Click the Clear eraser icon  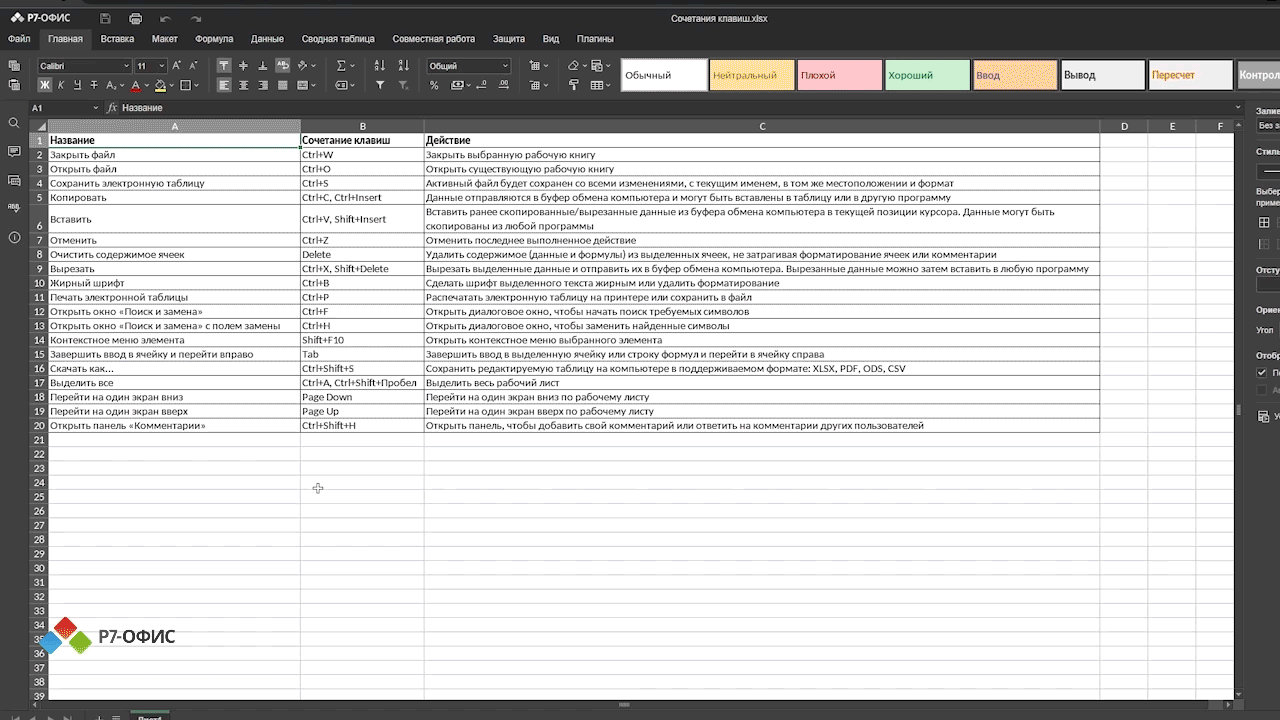(x=573, y=65)
